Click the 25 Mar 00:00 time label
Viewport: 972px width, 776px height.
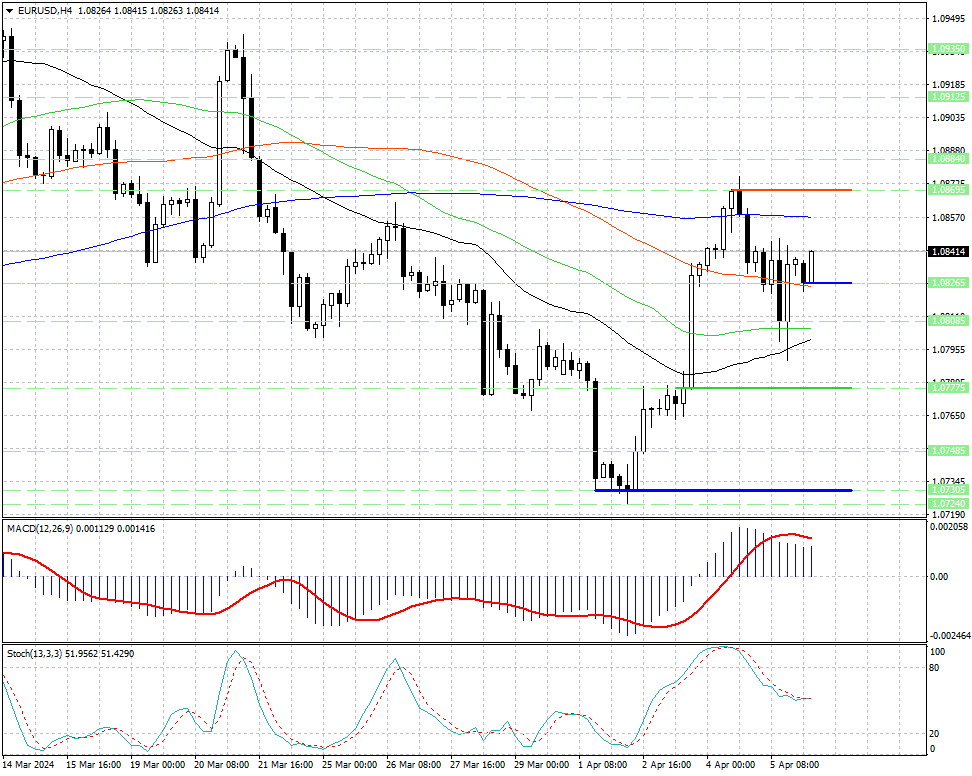tap(350, 765)
